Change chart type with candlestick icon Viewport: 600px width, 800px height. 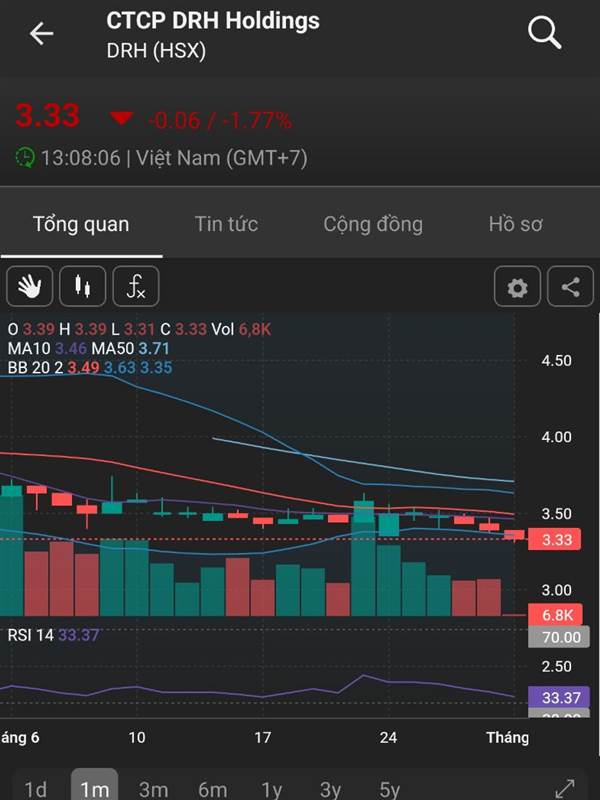tap(83, 286)
